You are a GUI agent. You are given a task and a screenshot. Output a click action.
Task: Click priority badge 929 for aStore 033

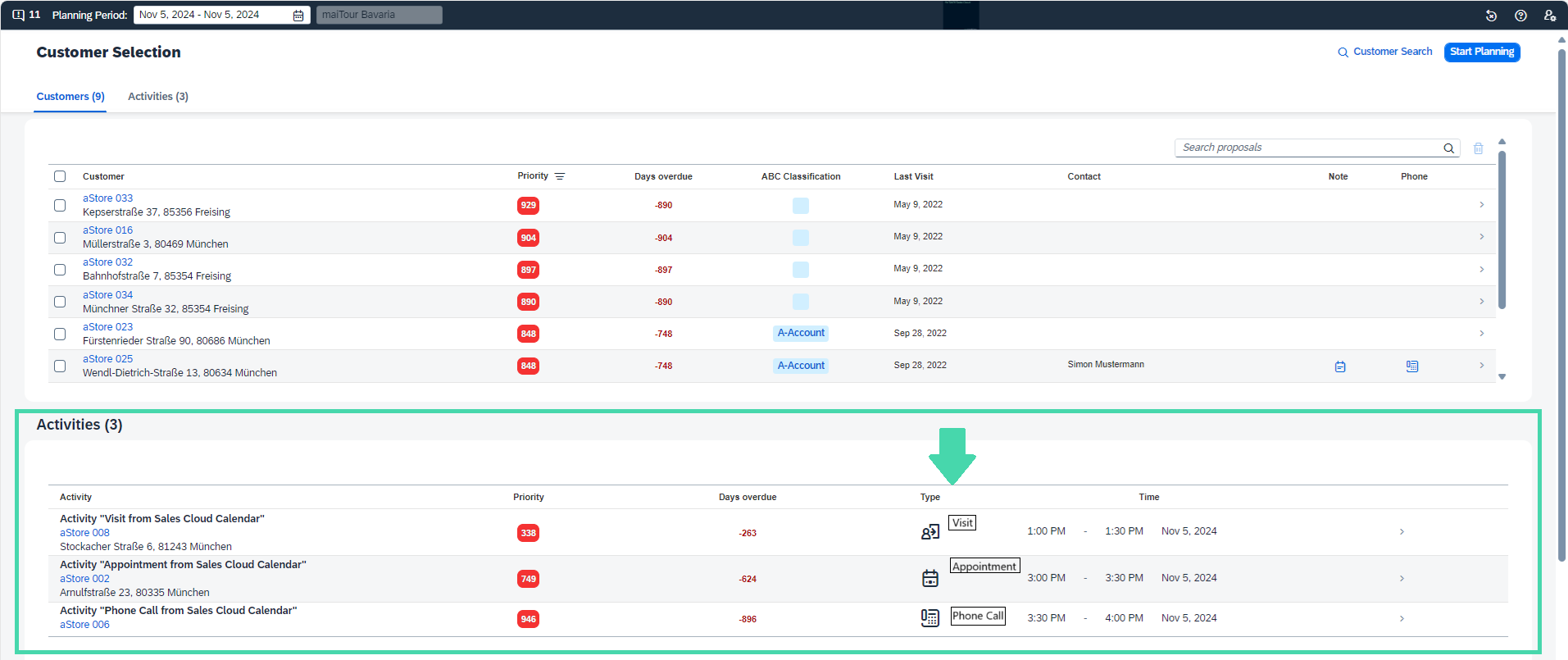pyautogui.click(x=528, y=206)
